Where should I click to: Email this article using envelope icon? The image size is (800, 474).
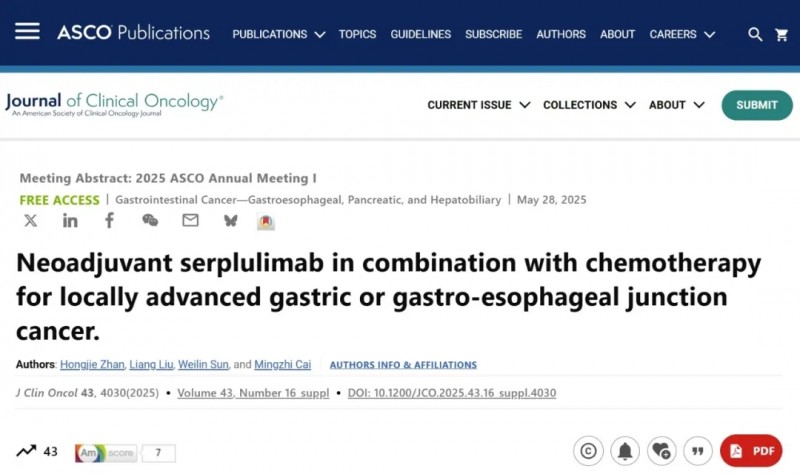click(x=190, y=220)
